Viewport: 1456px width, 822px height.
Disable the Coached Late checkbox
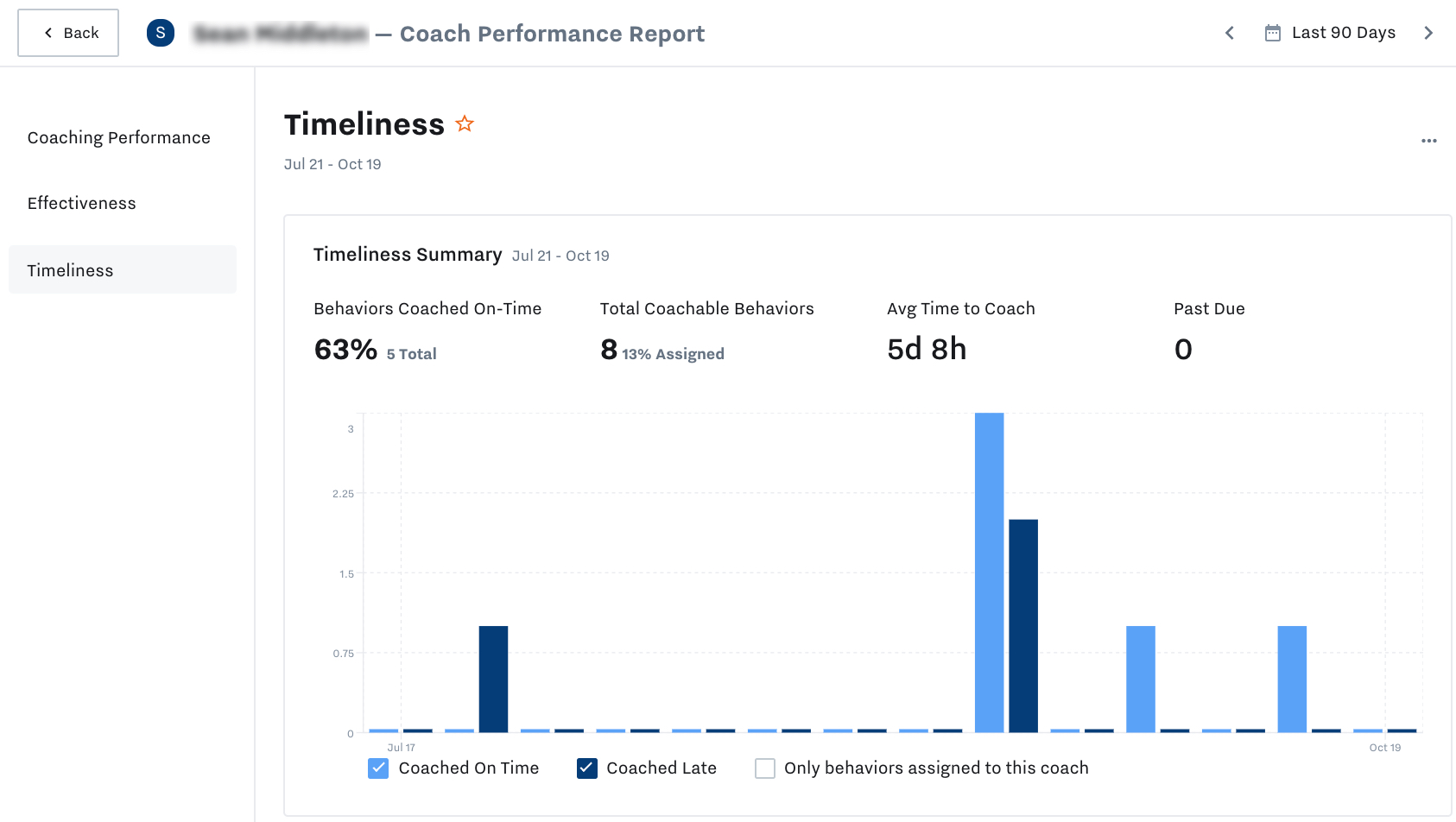[x=586, y=768]
